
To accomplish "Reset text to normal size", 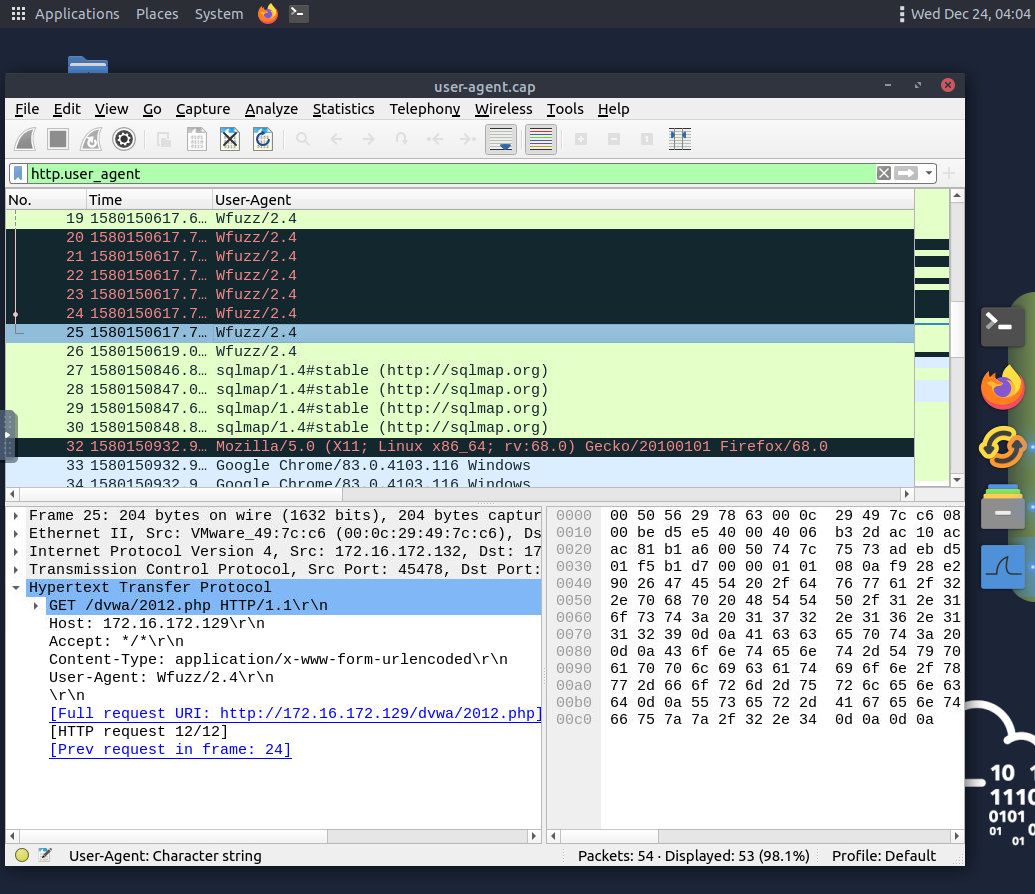I will pos(647,139).
